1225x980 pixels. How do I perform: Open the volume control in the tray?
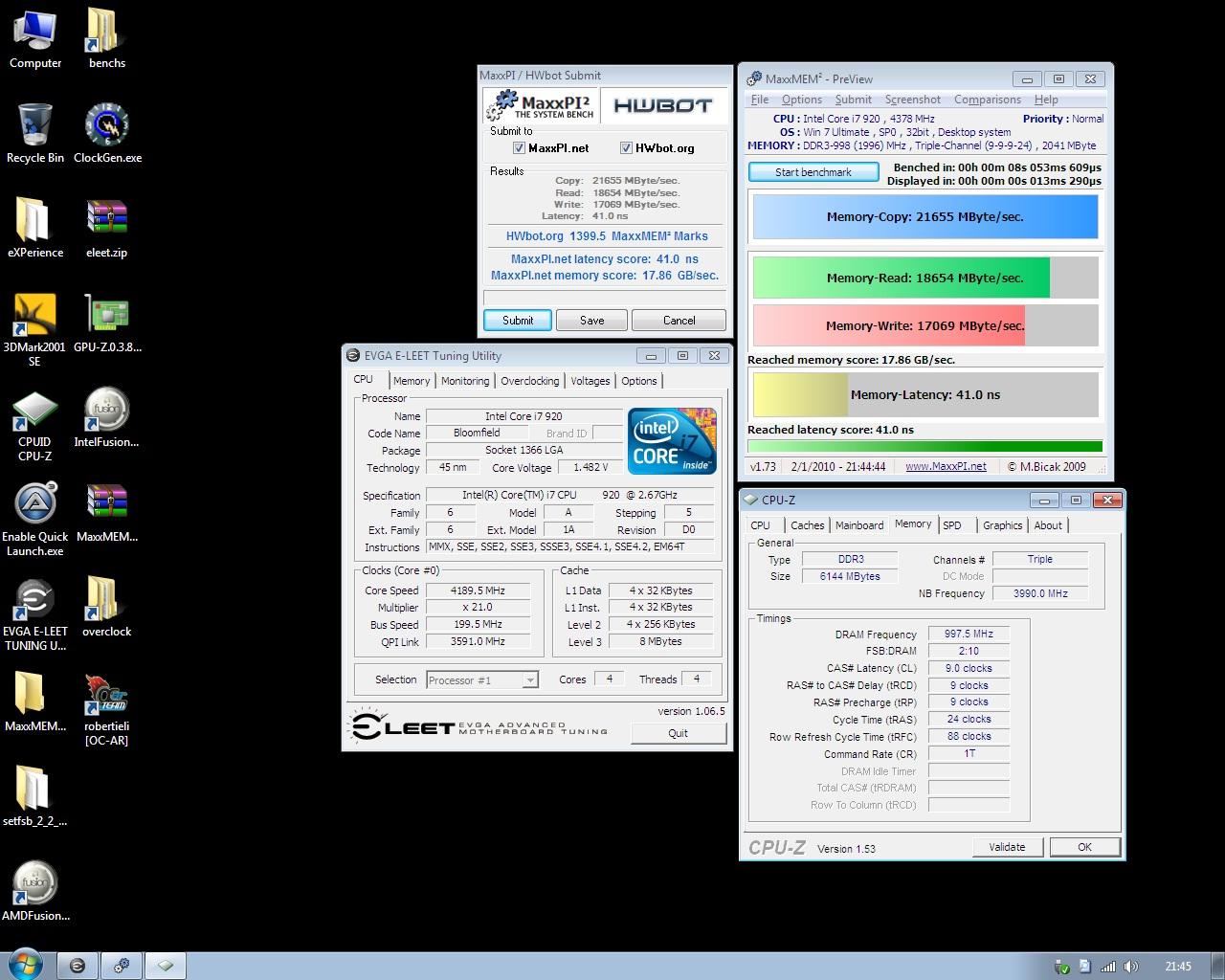pos(1131,967)
